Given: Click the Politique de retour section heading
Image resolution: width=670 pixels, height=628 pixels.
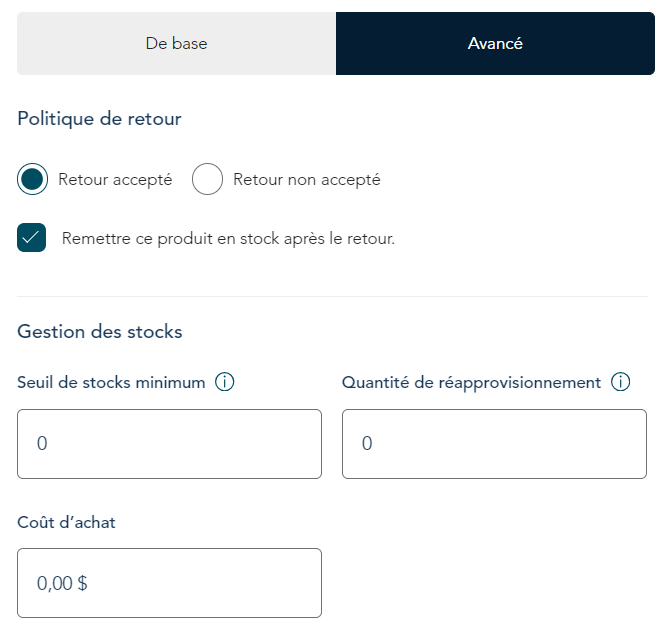Looking at the screenshot, I should pyautogui.click(x=99, y=119).
